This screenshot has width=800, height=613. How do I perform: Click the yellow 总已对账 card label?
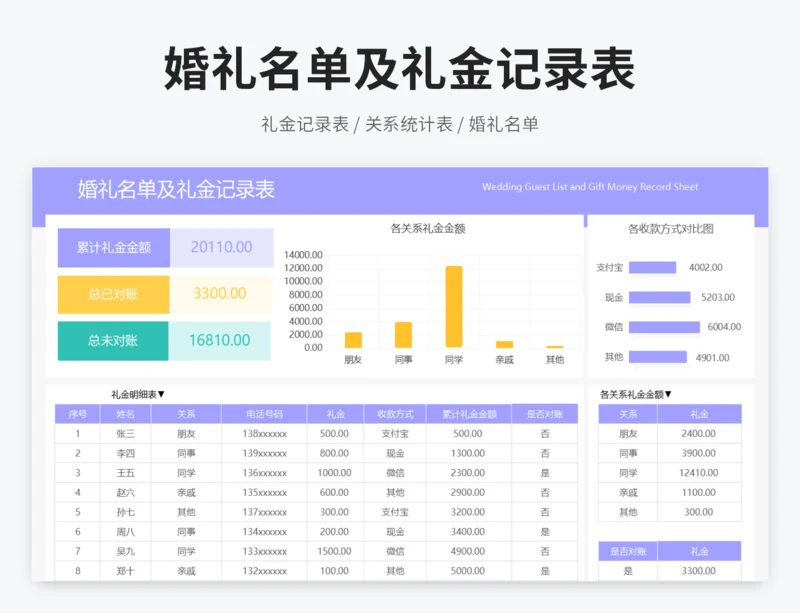click(x=113, y=295)
